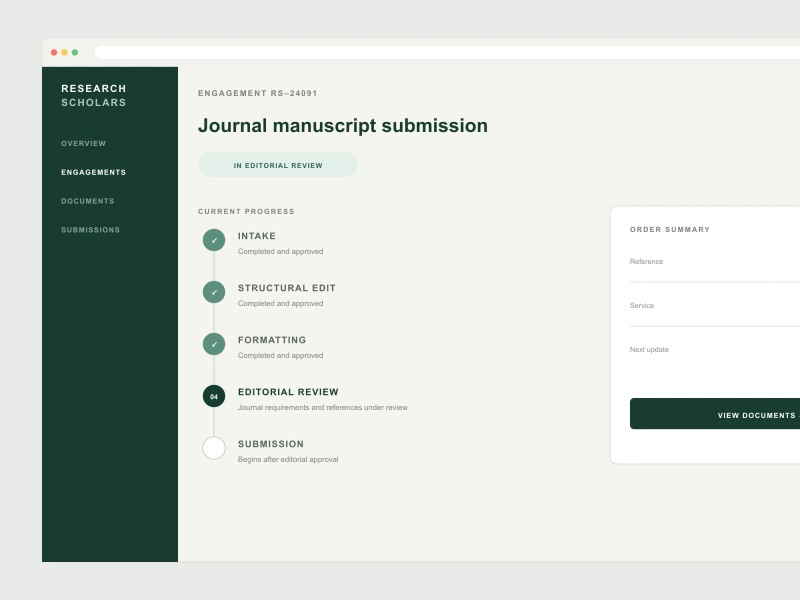
Task: Click the In Editorial Review status pill
Action: click(278, 165)
